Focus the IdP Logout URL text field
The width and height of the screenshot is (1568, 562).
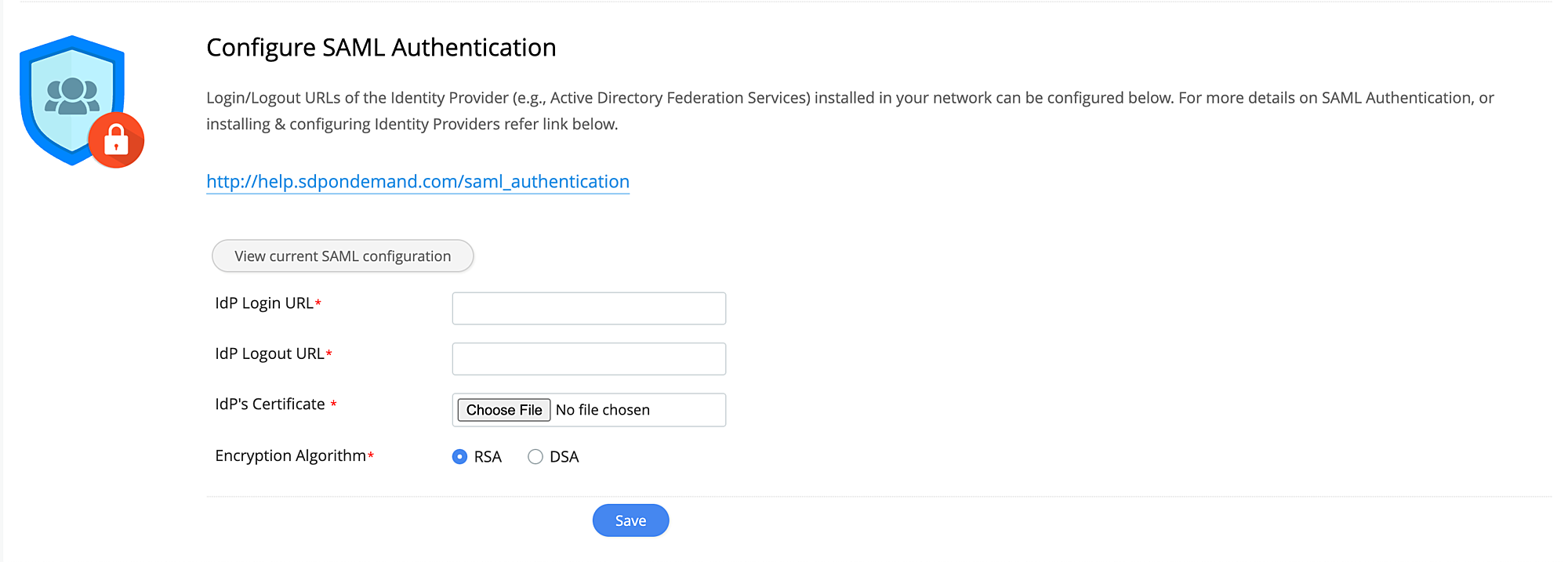pos(589,359)
